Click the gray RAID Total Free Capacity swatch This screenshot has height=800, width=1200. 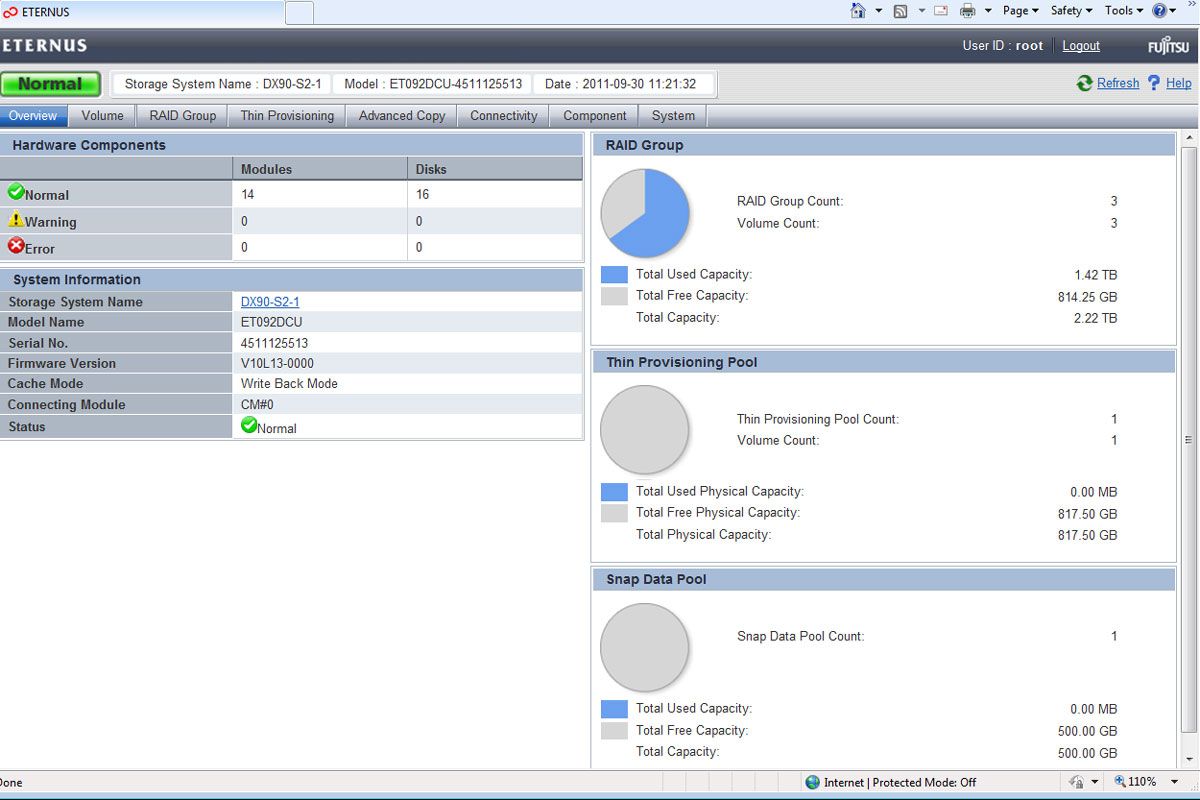point(614,296)
